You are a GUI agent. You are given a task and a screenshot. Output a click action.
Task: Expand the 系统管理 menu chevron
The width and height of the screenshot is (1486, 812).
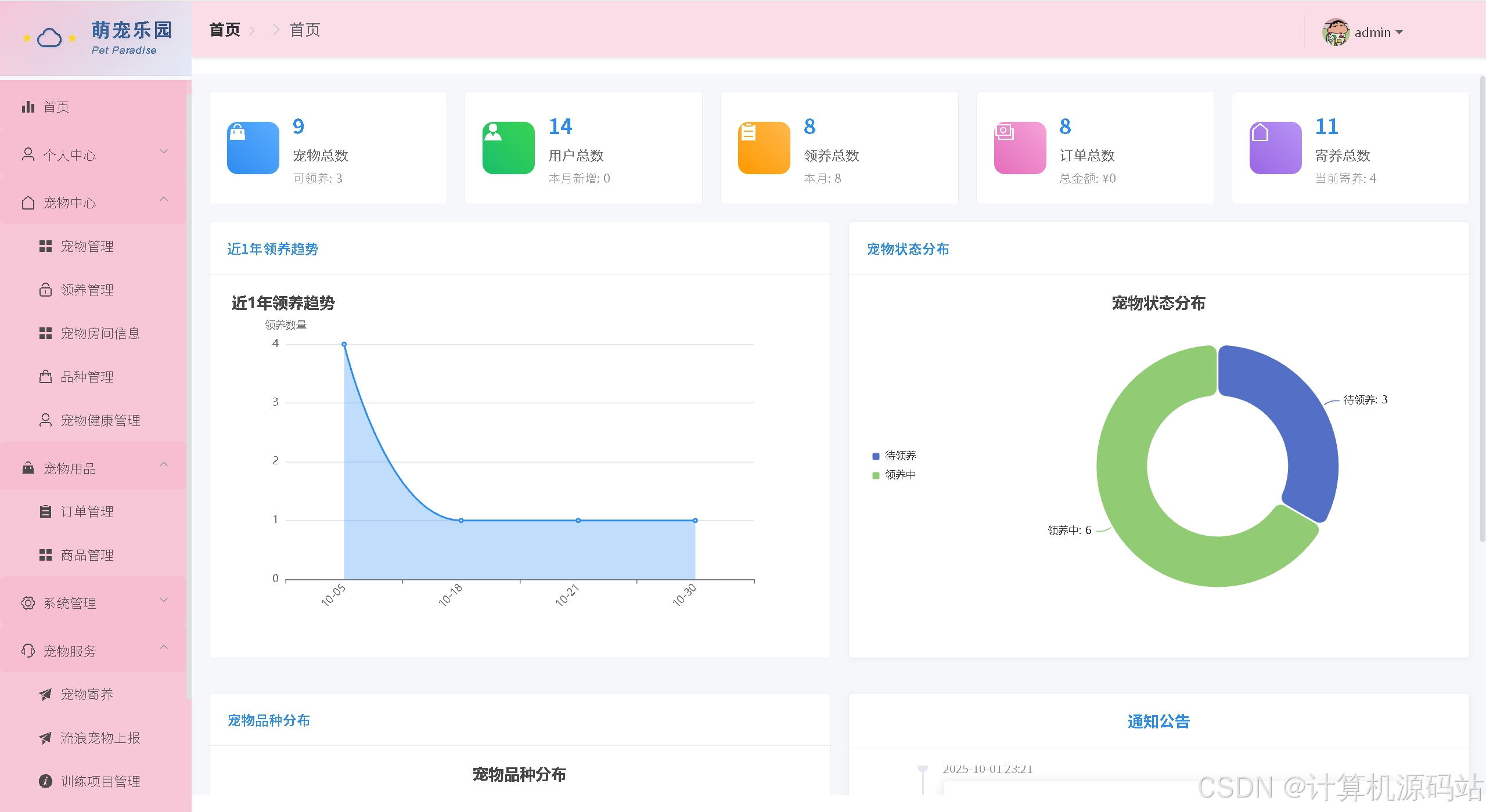[x=164, y=600]
